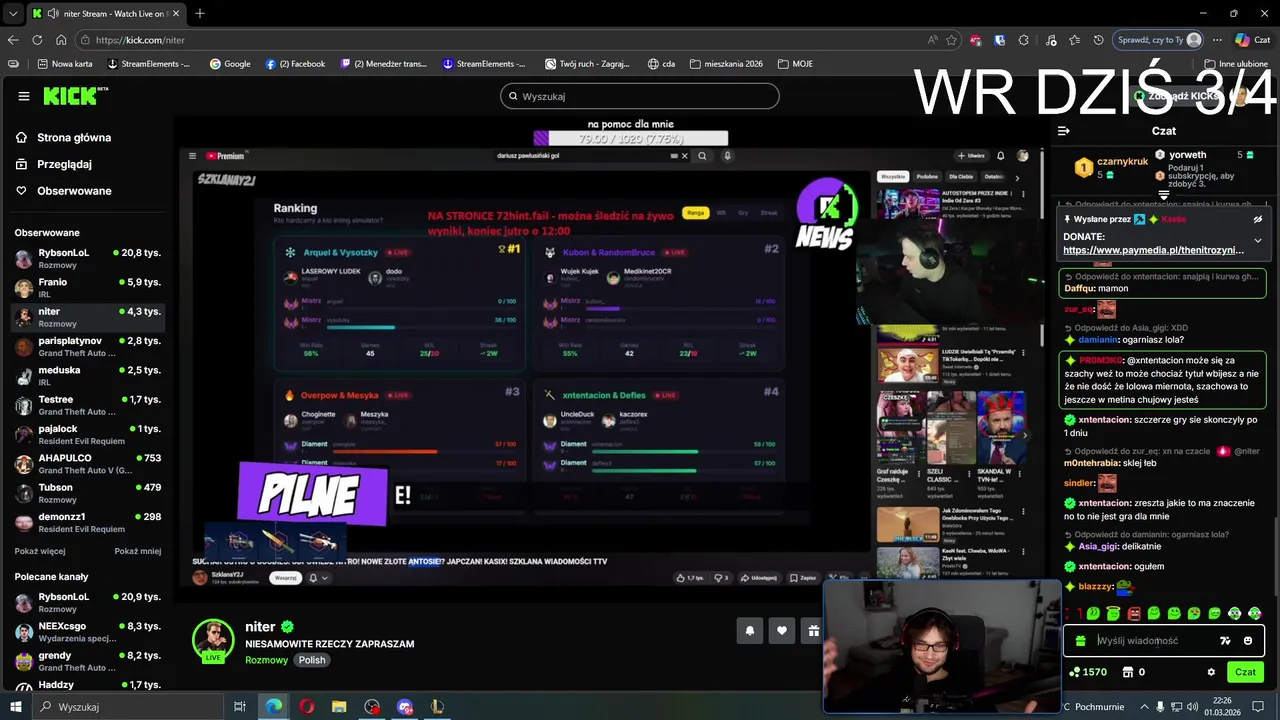Viewport: 1280px width, 720px height.
Task: Go to Strona główna in sidebar
Action: coord(64,138)
